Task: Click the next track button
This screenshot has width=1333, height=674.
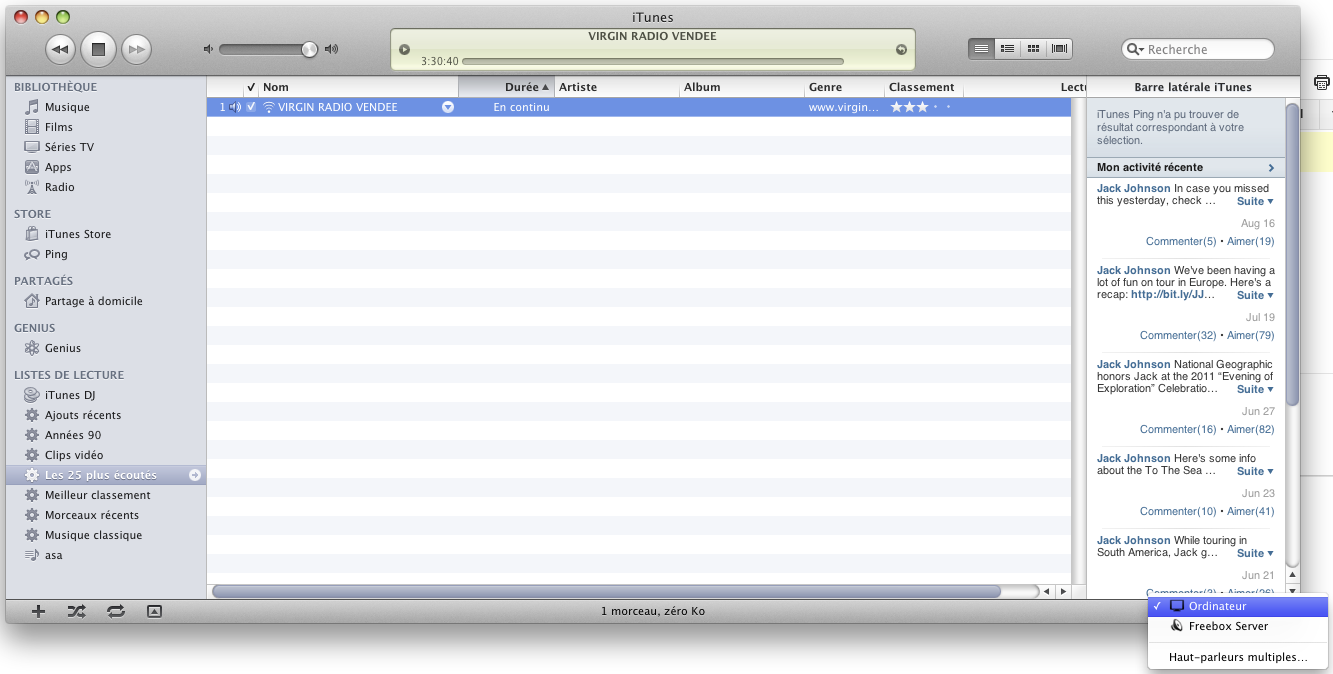Action: pyautogui.click(x=136, y=48)
